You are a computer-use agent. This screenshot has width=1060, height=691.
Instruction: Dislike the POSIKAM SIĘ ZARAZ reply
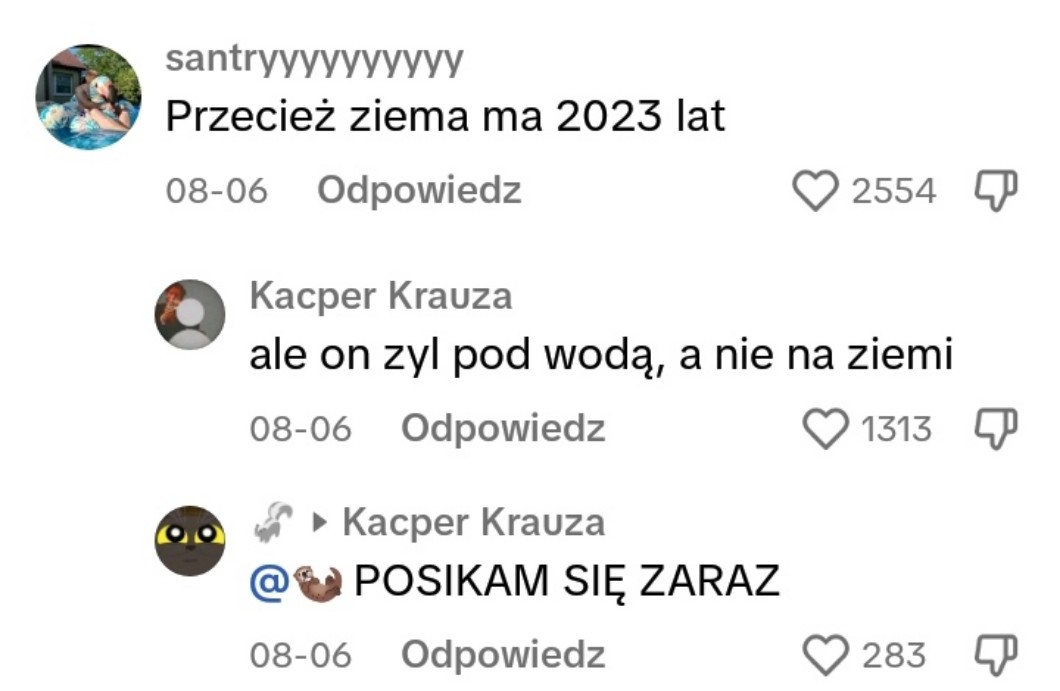coord(996,655)
